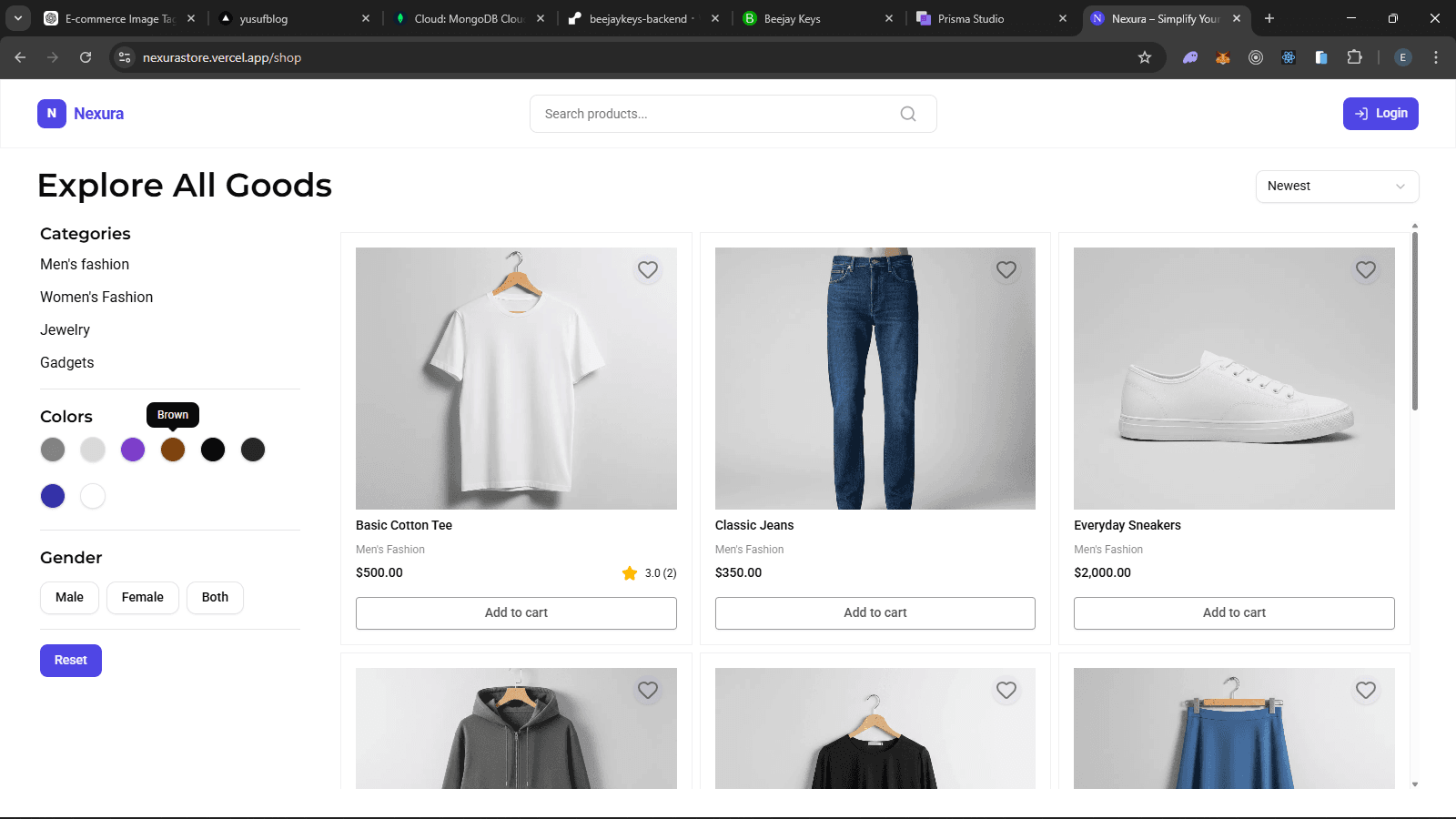Open the Newest sort dropdown
The height and width of the screenshot is (819, 1456).
[1337, 186]
